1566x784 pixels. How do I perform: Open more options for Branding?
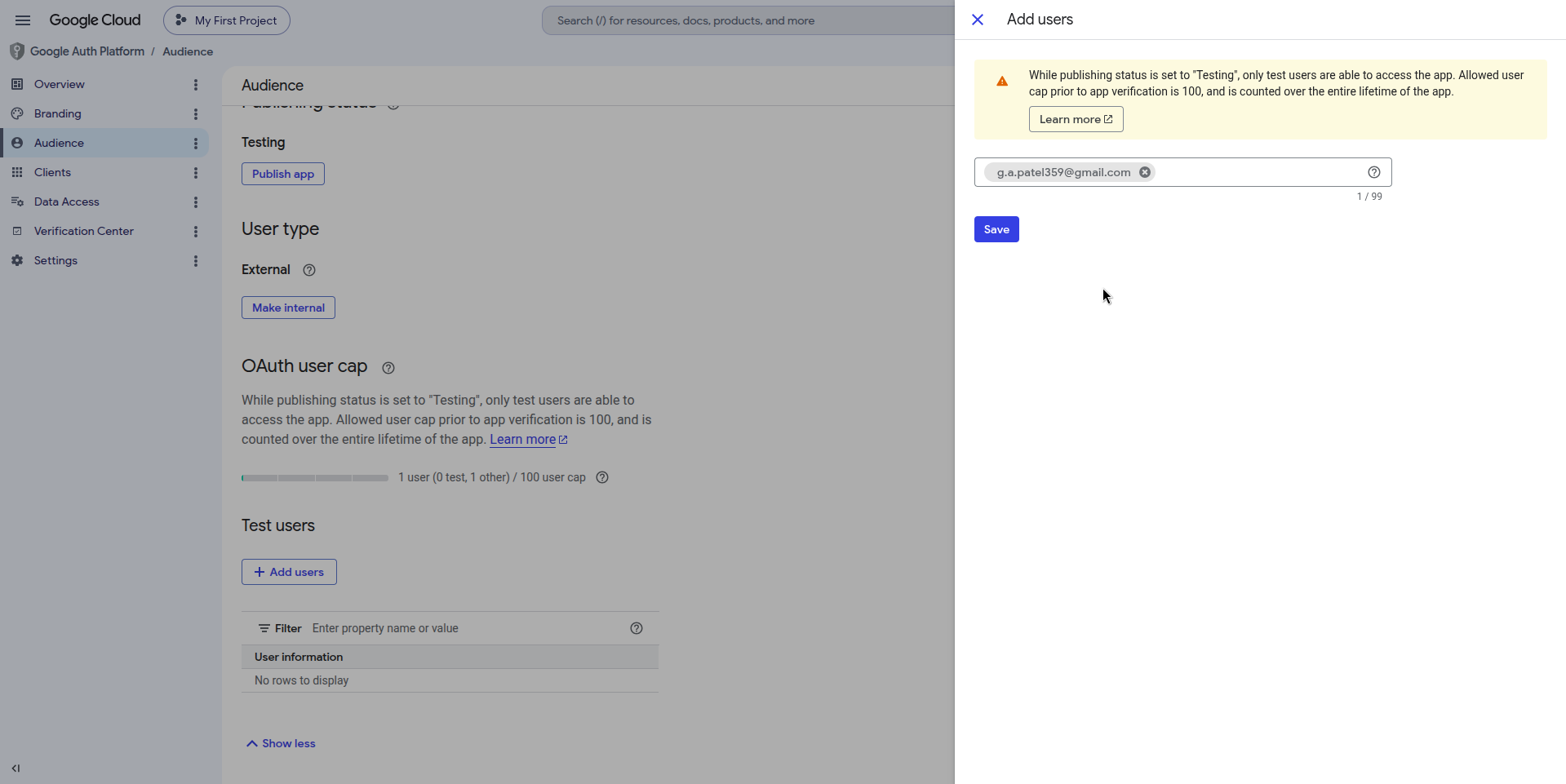pyautogui.click(x=196, y=114)
